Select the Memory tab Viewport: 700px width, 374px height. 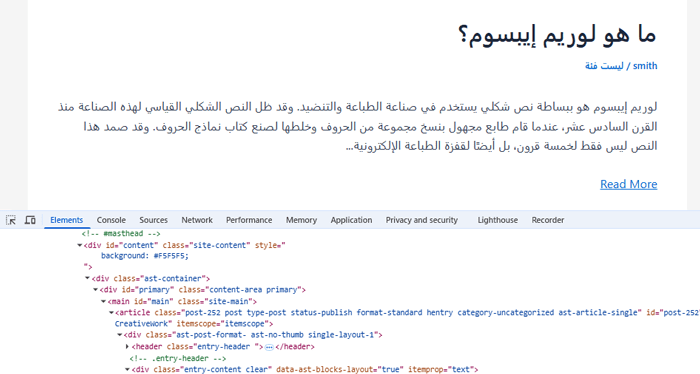(x=301, y=220)
